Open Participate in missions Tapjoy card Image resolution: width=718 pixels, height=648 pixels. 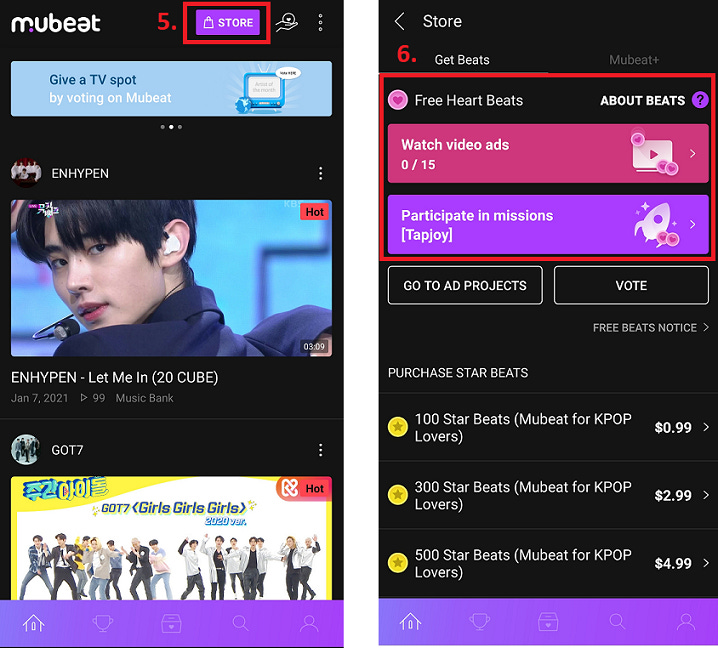(548, 224)
